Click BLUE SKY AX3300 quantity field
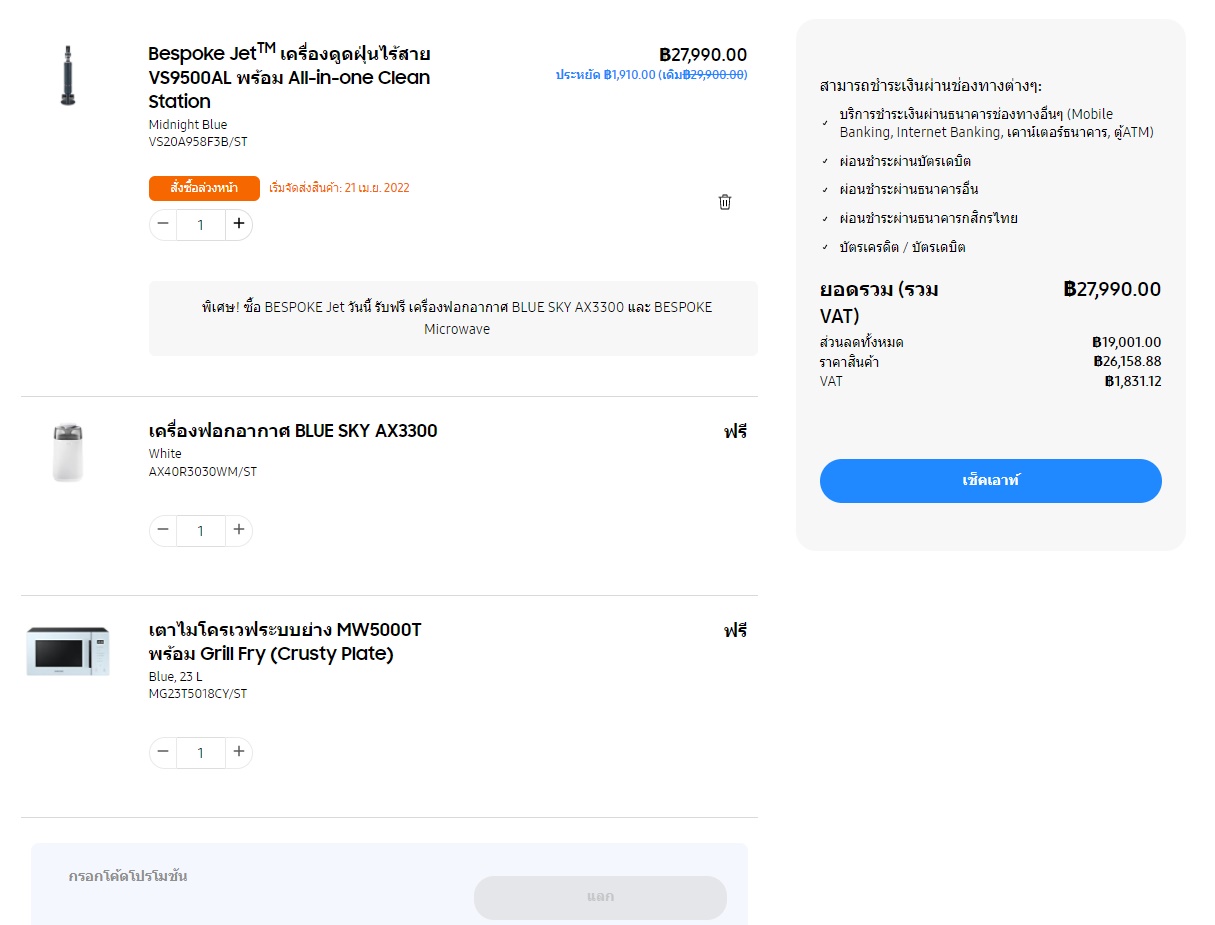 coord(201,531)
